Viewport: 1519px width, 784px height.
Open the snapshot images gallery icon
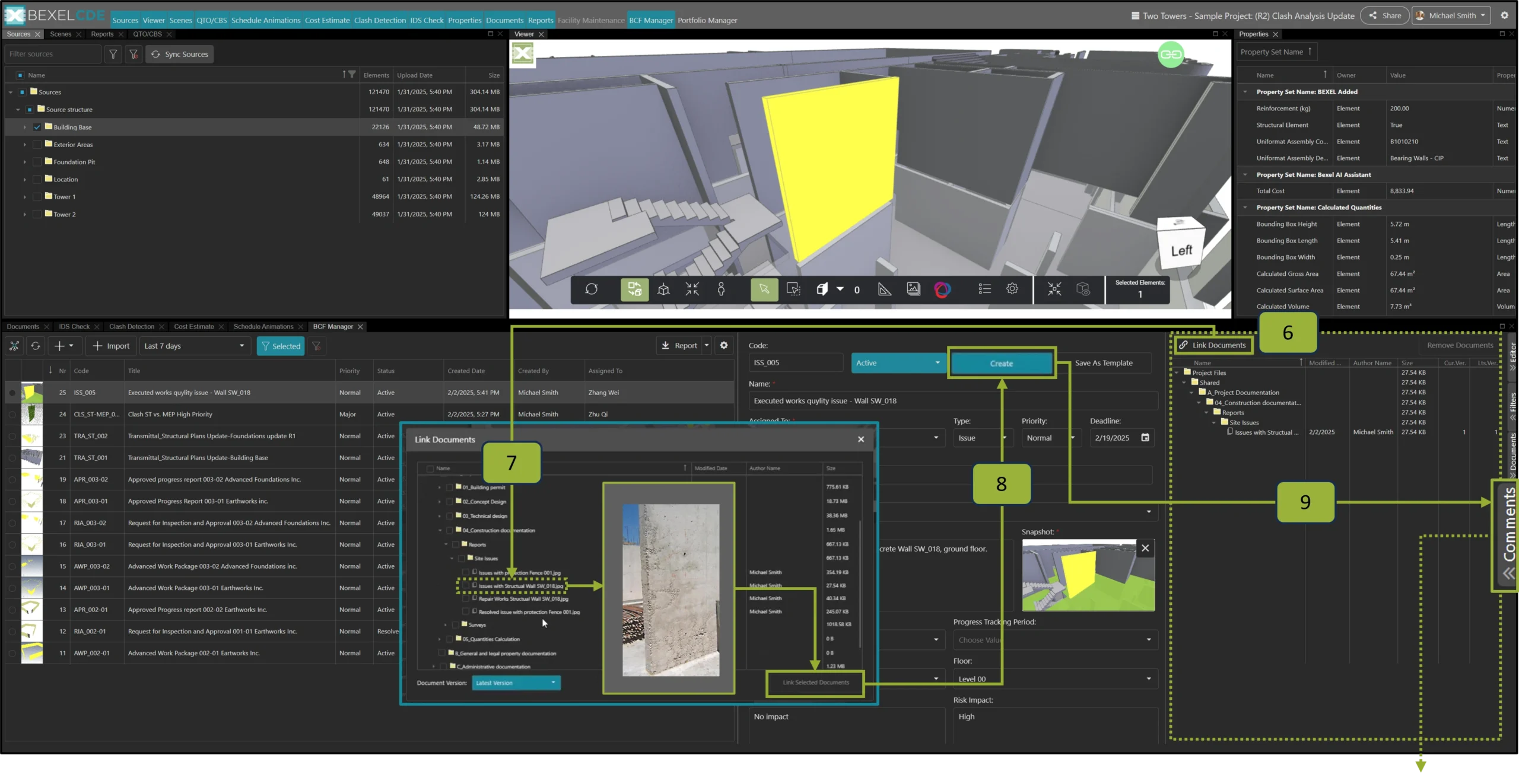pyautogui.click(x=914, y=289)
